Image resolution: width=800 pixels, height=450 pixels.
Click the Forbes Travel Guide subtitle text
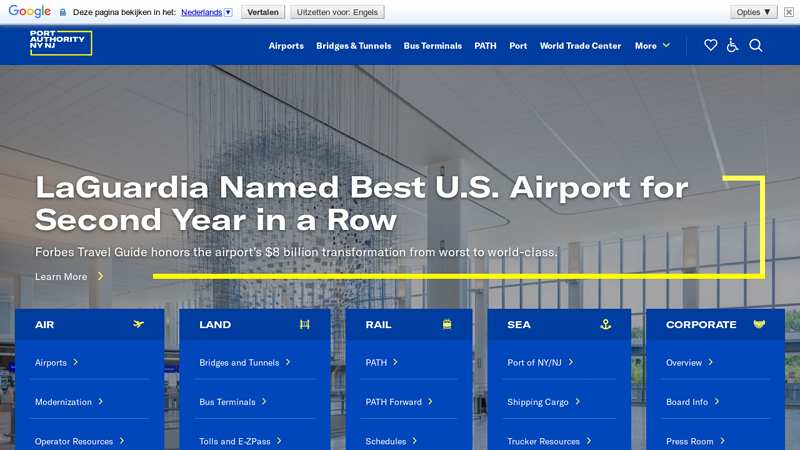point(296,252)
